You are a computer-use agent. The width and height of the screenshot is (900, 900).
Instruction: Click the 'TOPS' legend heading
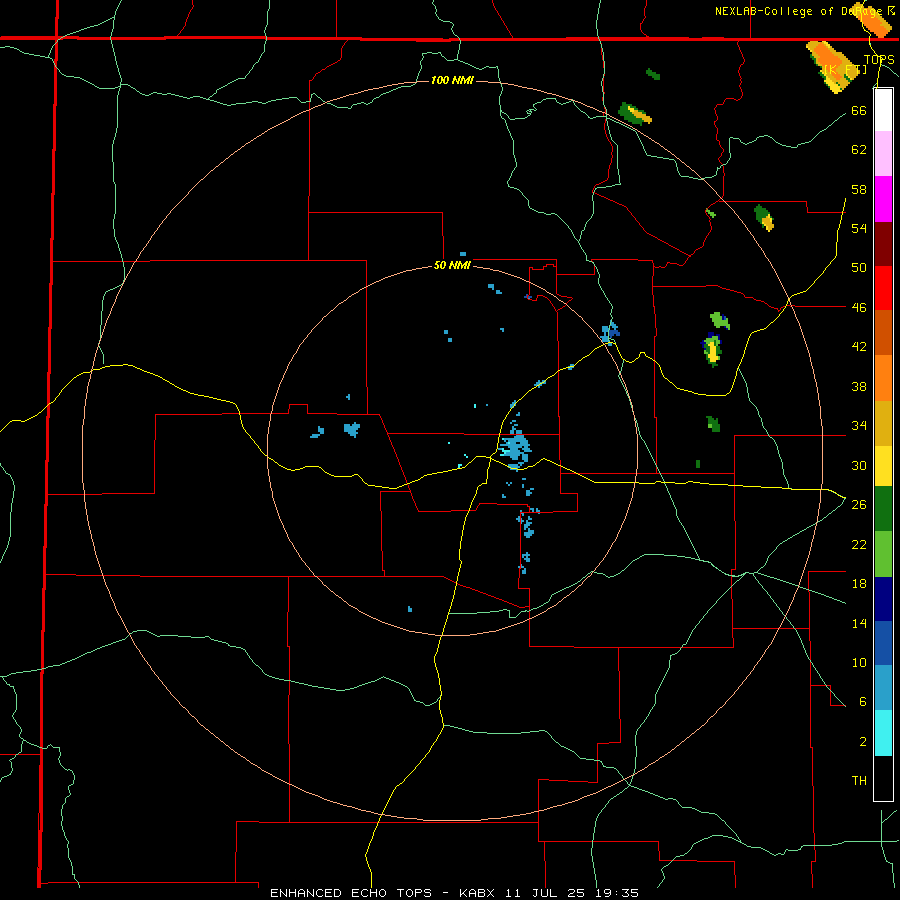[x=879, y=60]
